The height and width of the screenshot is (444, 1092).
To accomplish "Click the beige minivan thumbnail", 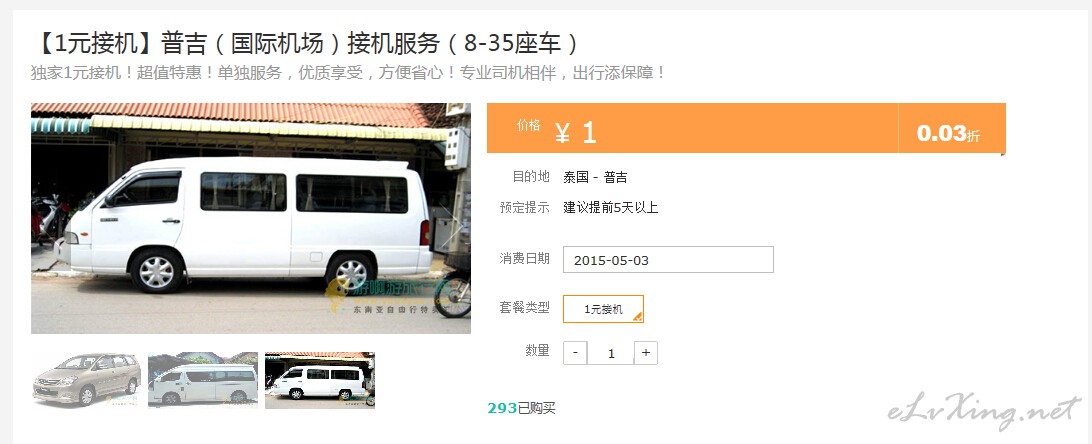I will [87, 380].
